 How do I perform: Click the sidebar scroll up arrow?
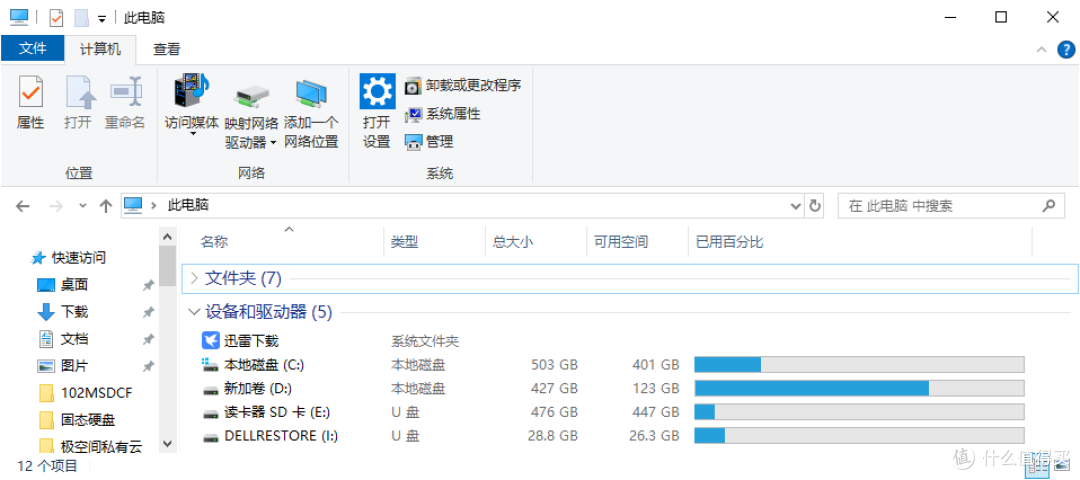tap(167, 237)
